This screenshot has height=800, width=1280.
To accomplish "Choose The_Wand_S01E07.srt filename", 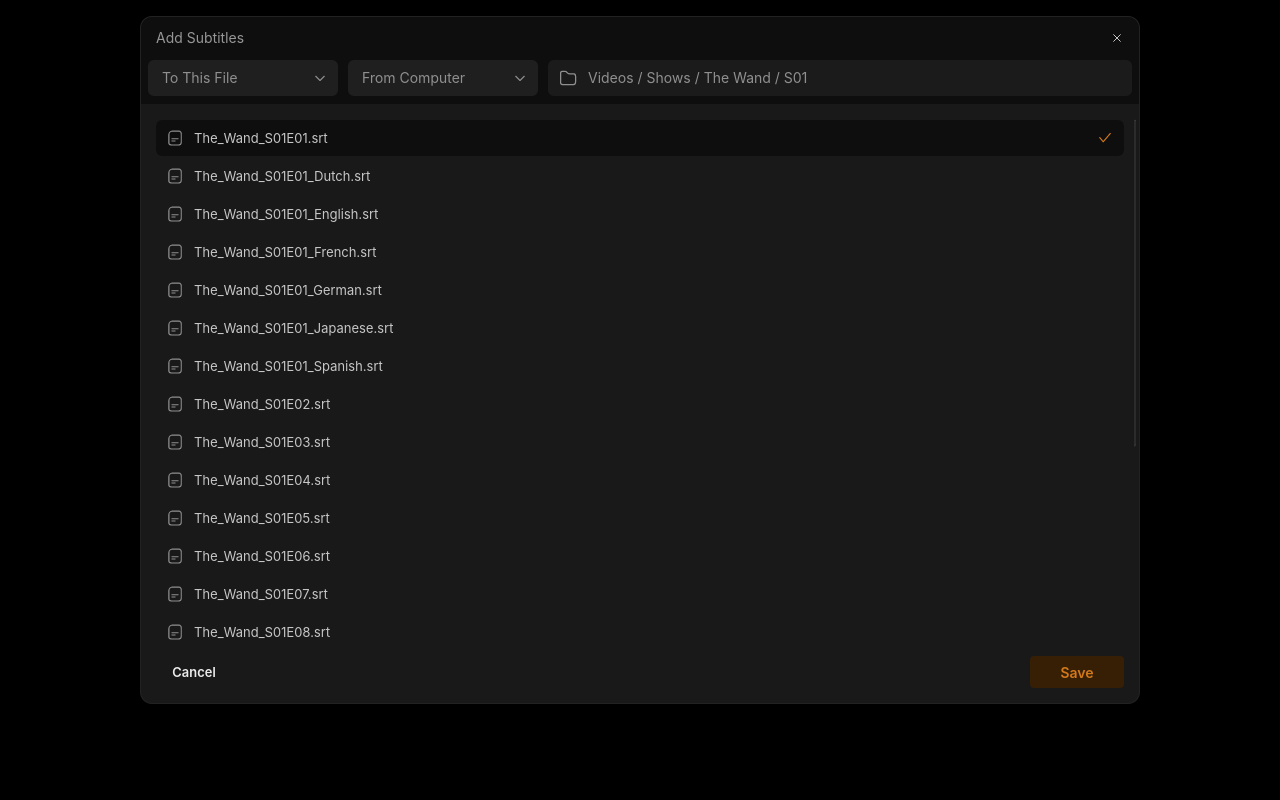I will click(261, 594).
